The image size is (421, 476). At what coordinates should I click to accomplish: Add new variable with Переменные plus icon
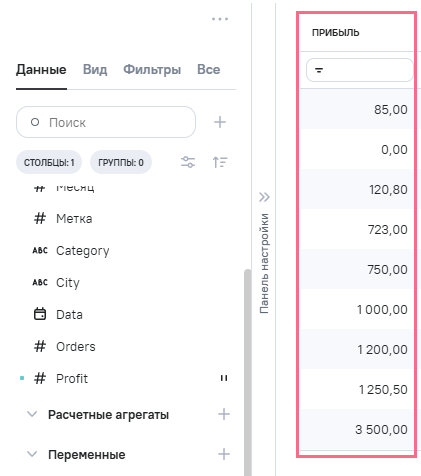tap(224, 454)
